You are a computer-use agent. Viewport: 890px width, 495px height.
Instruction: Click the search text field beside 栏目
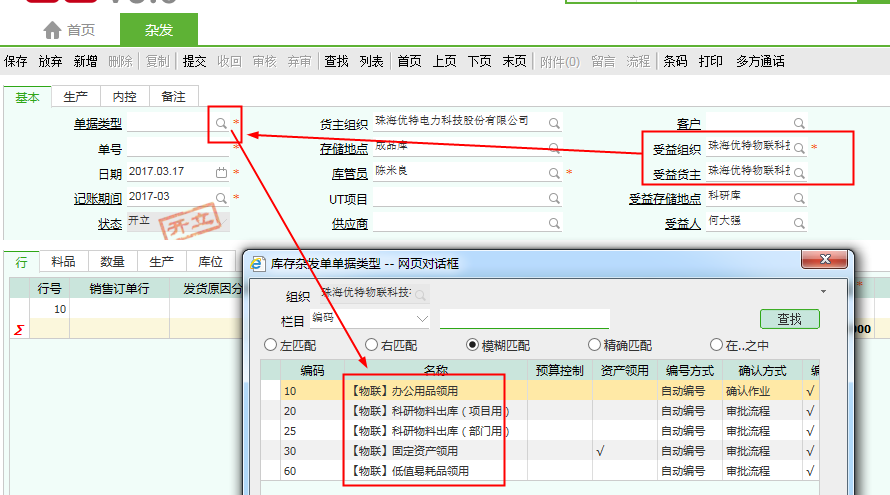pyautogui.click(x=524, y=319)
